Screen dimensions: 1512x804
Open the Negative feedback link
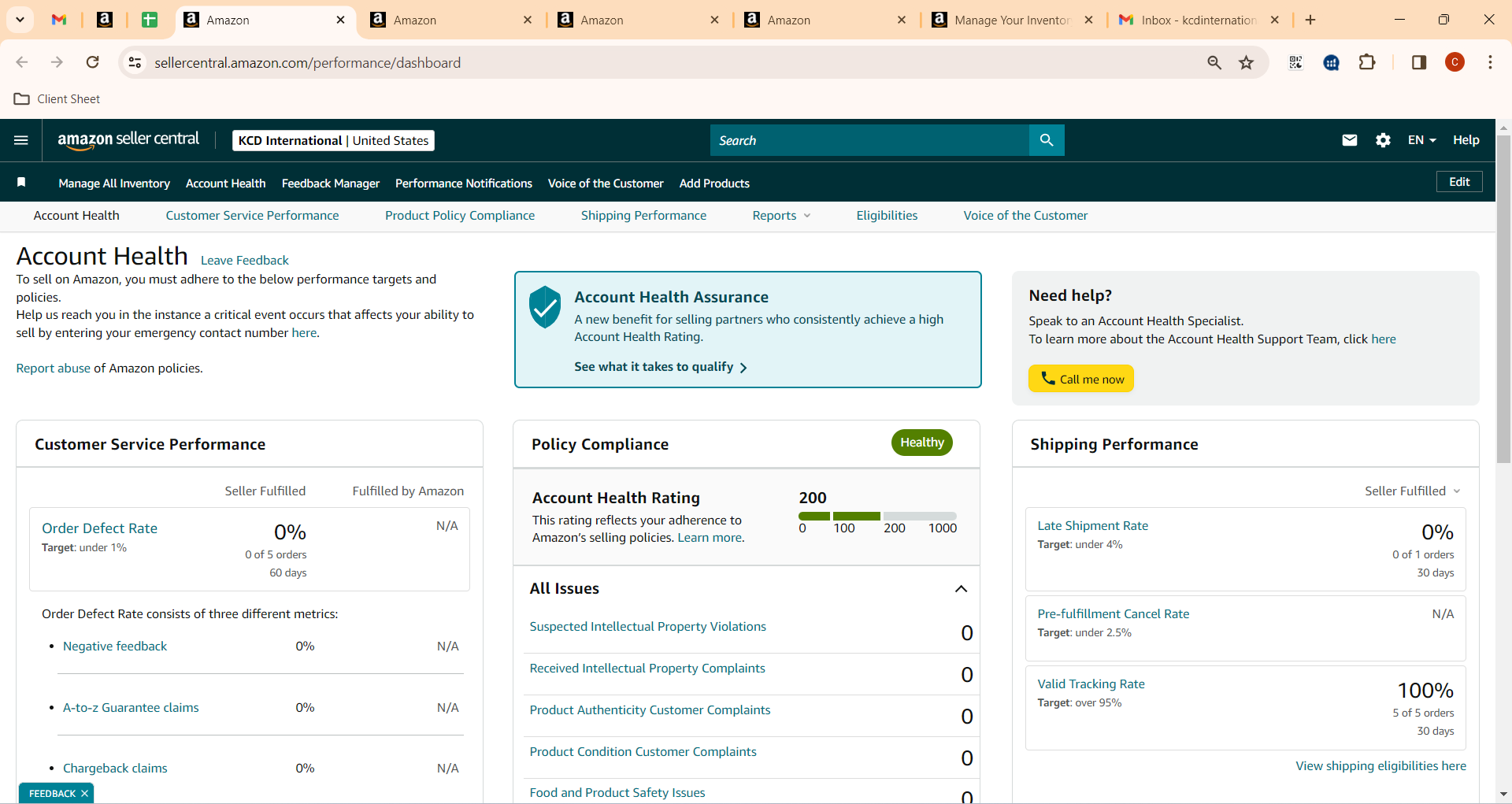[x=115, y=647]
